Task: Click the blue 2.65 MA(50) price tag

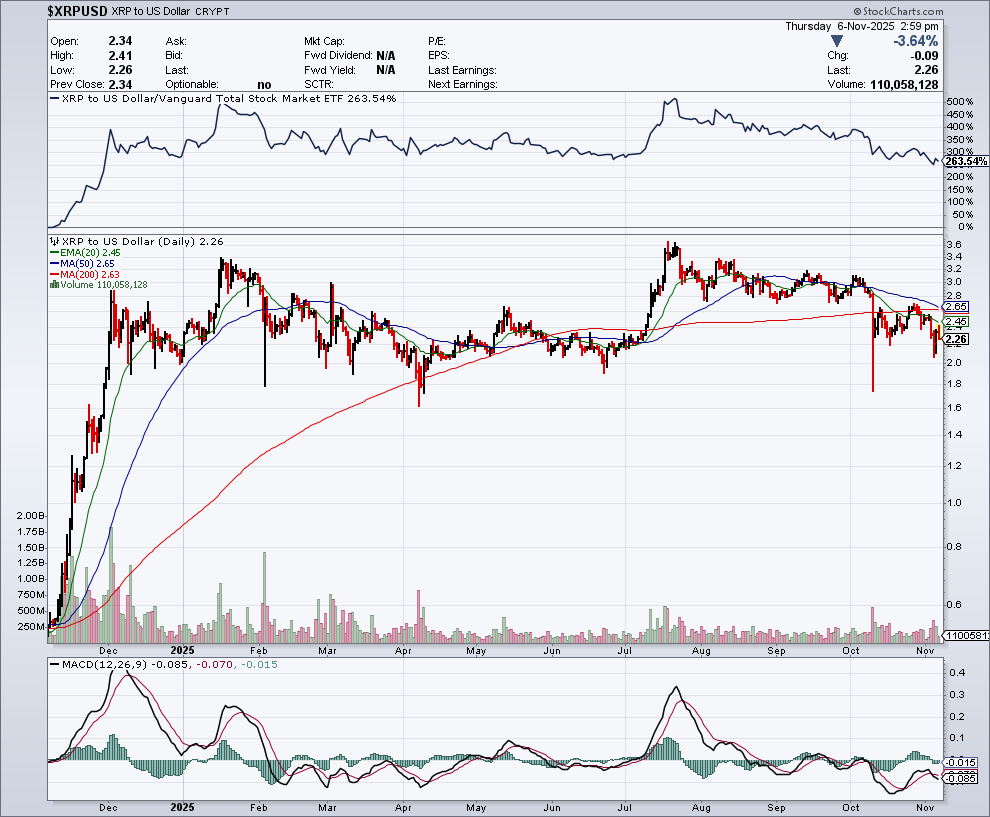Action: [957, 306]
